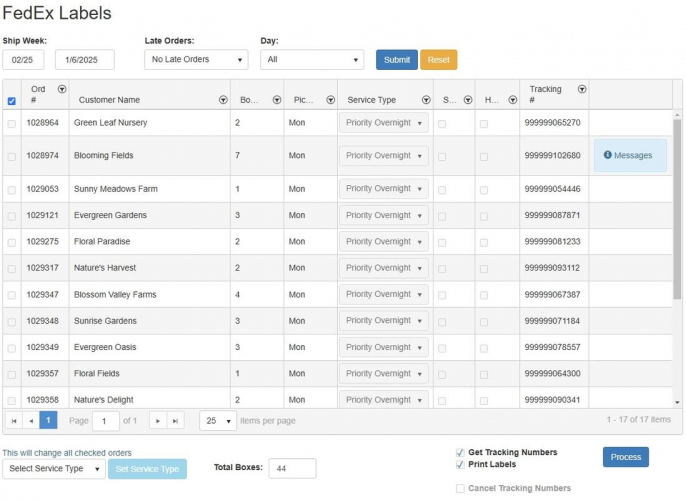Open the Service Type column filter icon

426,100
